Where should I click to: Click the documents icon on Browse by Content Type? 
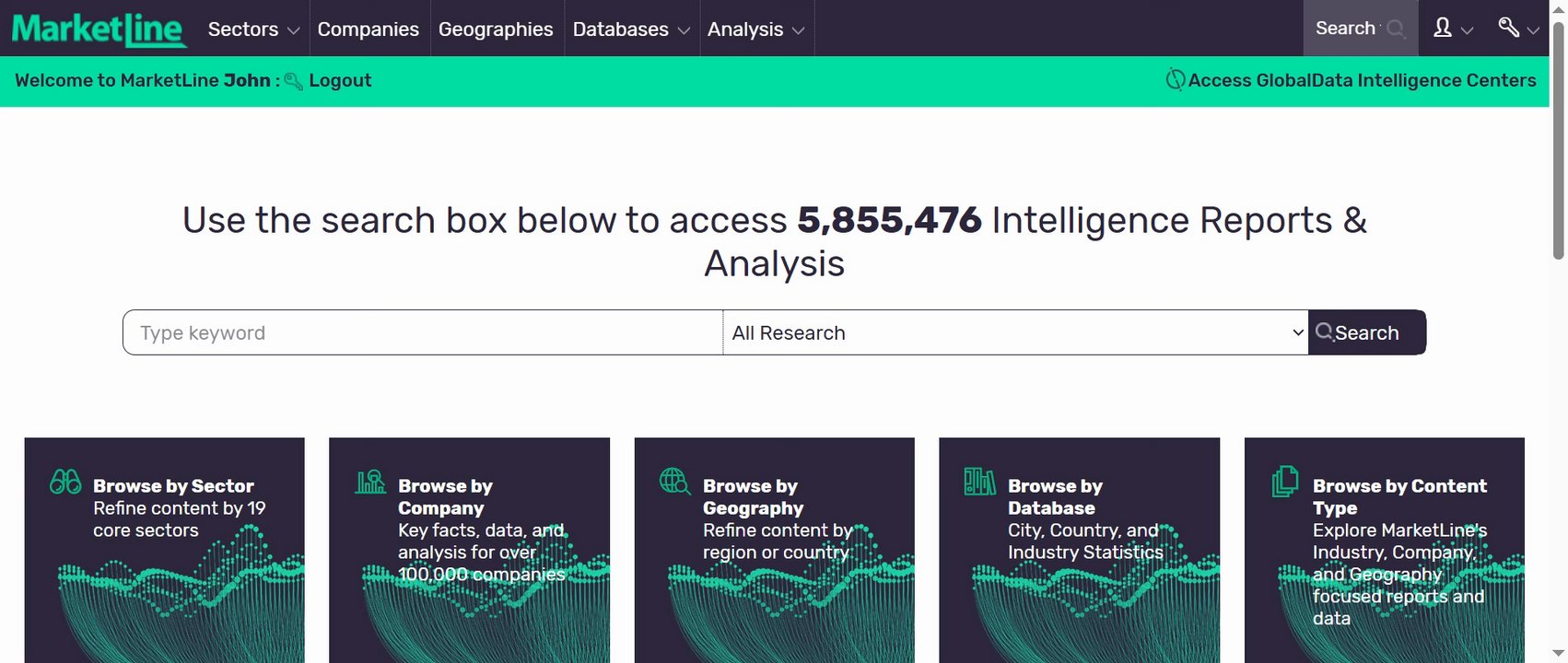(x=1285, y=482)
